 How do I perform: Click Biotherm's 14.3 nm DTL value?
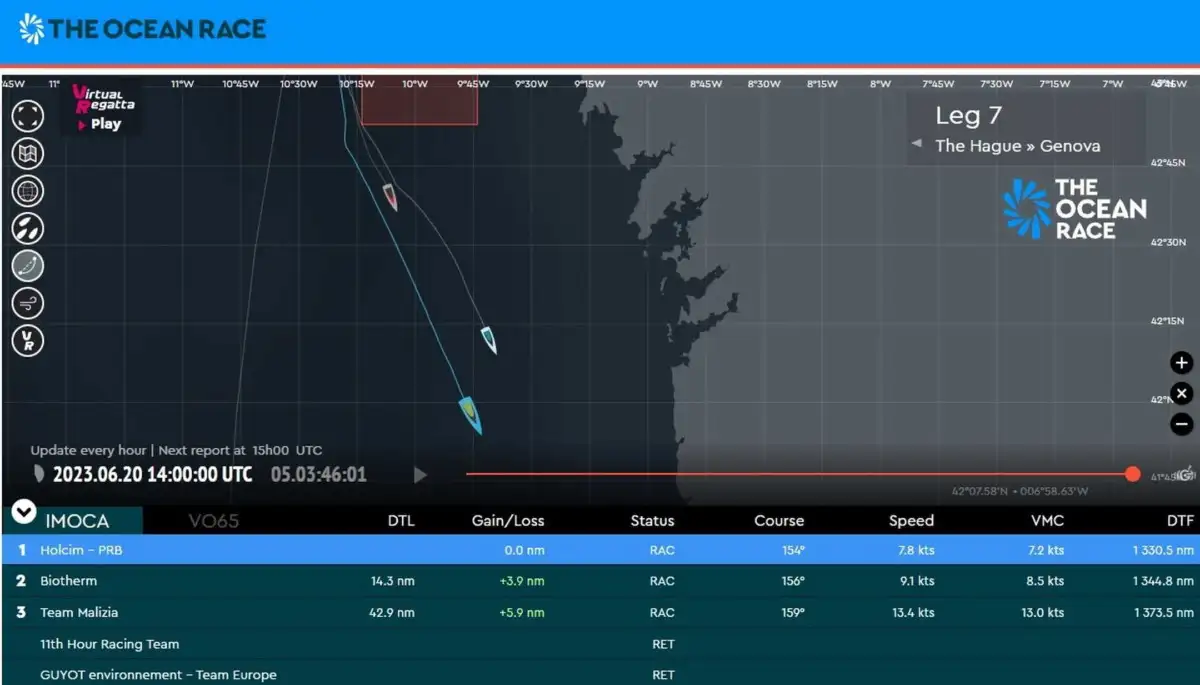[x=392, y=581]
